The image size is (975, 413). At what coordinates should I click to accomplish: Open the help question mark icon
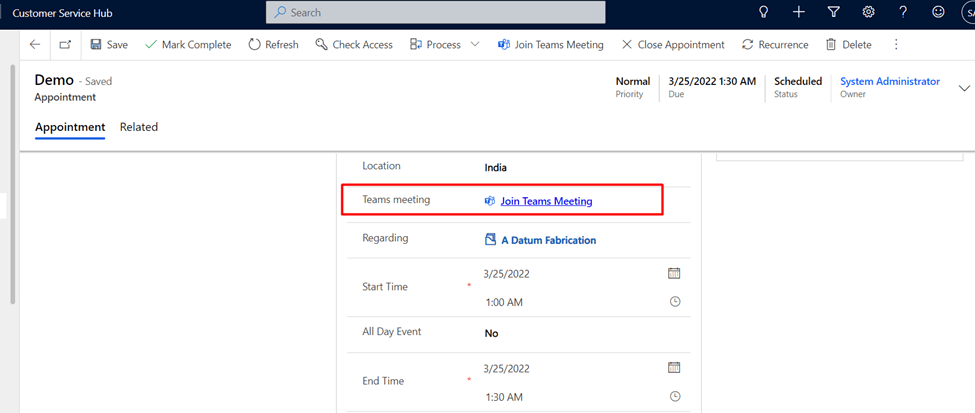(903, 12)
